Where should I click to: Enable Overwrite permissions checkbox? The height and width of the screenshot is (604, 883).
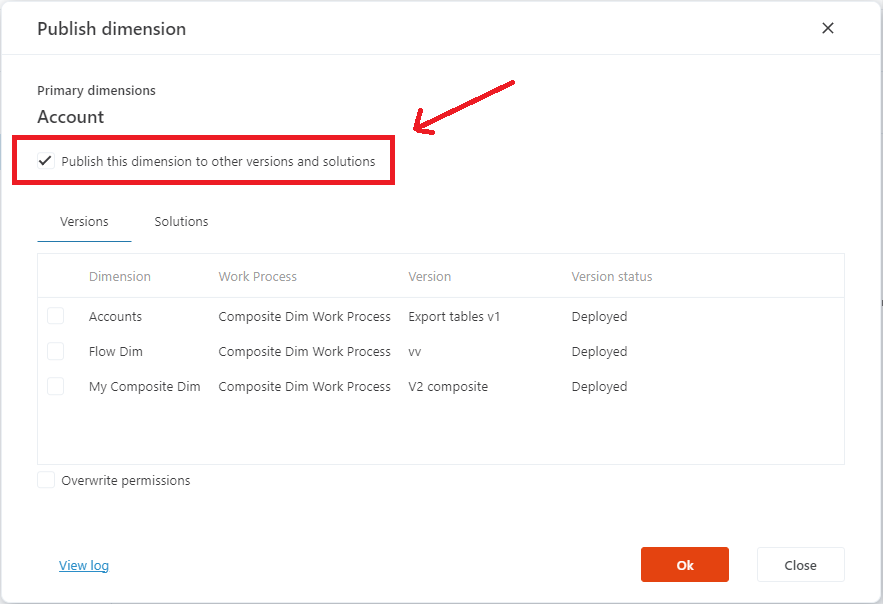point(46,480)
